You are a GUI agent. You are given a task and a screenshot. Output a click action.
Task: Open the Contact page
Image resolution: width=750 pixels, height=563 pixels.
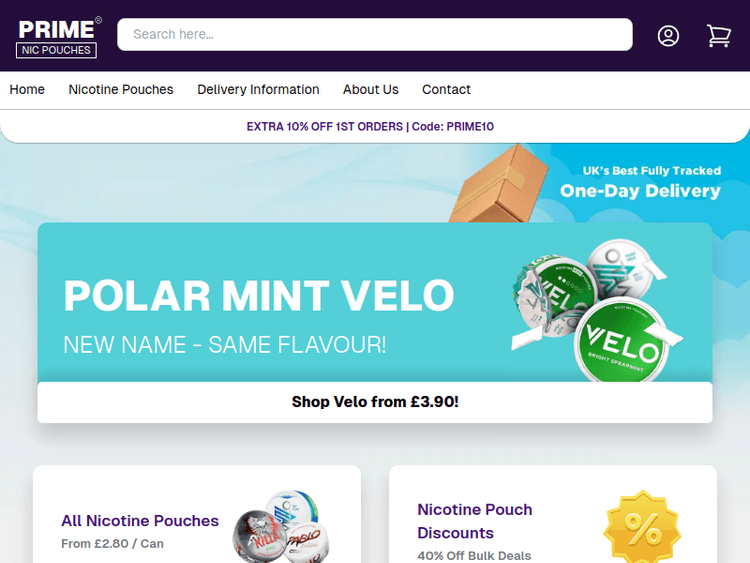[x=446, y=89]
